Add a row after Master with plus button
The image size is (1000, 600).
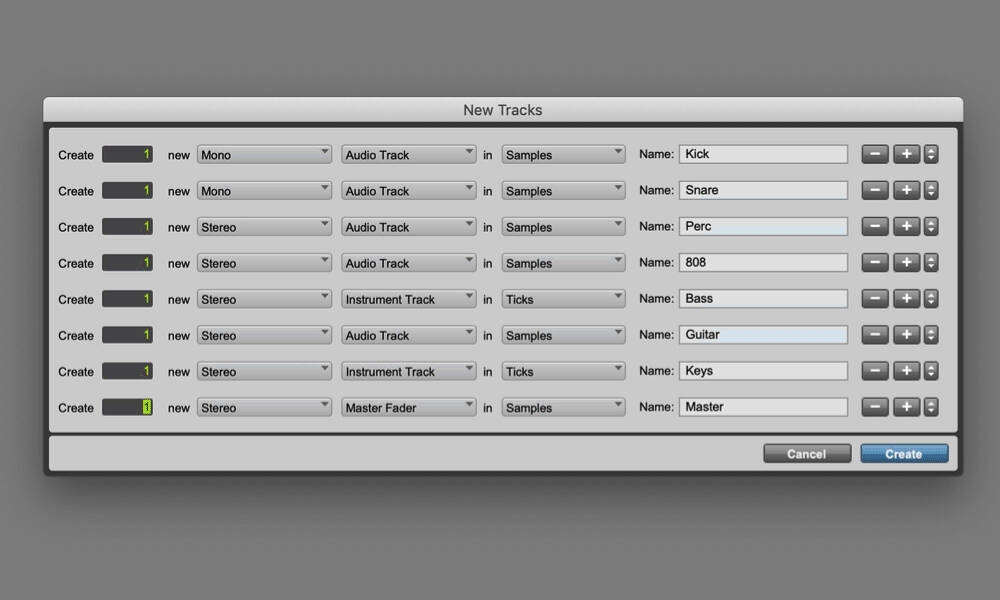click(906, 407)
